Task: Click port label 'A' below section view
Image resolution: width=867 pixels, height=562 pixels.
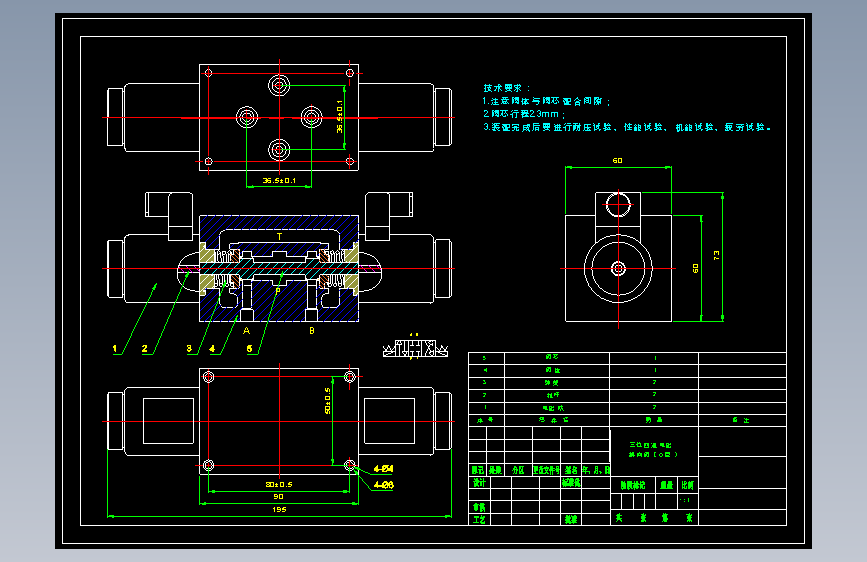Action: pos(247,331)
